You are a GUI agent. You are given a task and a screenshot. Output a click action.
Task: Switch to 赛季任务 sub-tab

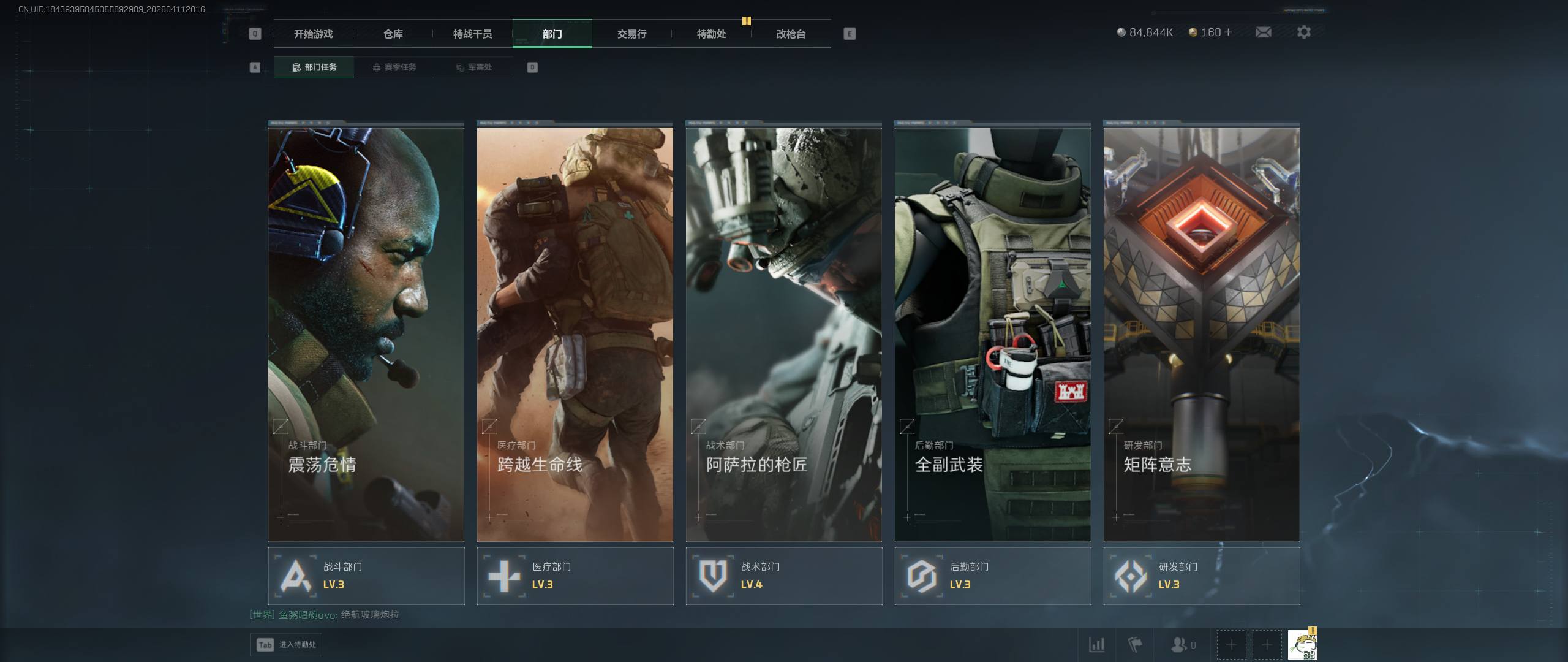pos(394,67)
